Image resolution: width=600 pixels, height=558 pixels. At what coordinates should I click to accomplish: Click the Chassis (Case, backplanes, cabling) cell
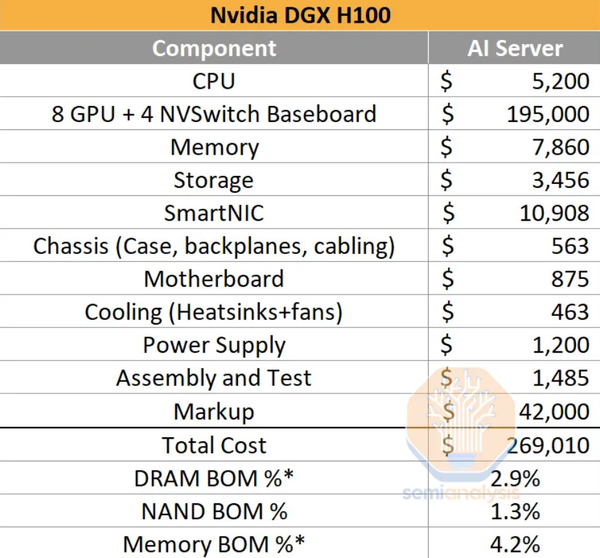[214, 246]
